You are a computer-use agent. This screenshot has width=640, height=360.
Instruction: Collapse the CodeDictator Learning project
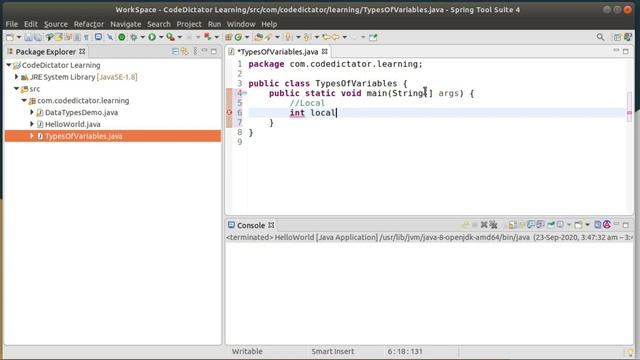(9, 65)
